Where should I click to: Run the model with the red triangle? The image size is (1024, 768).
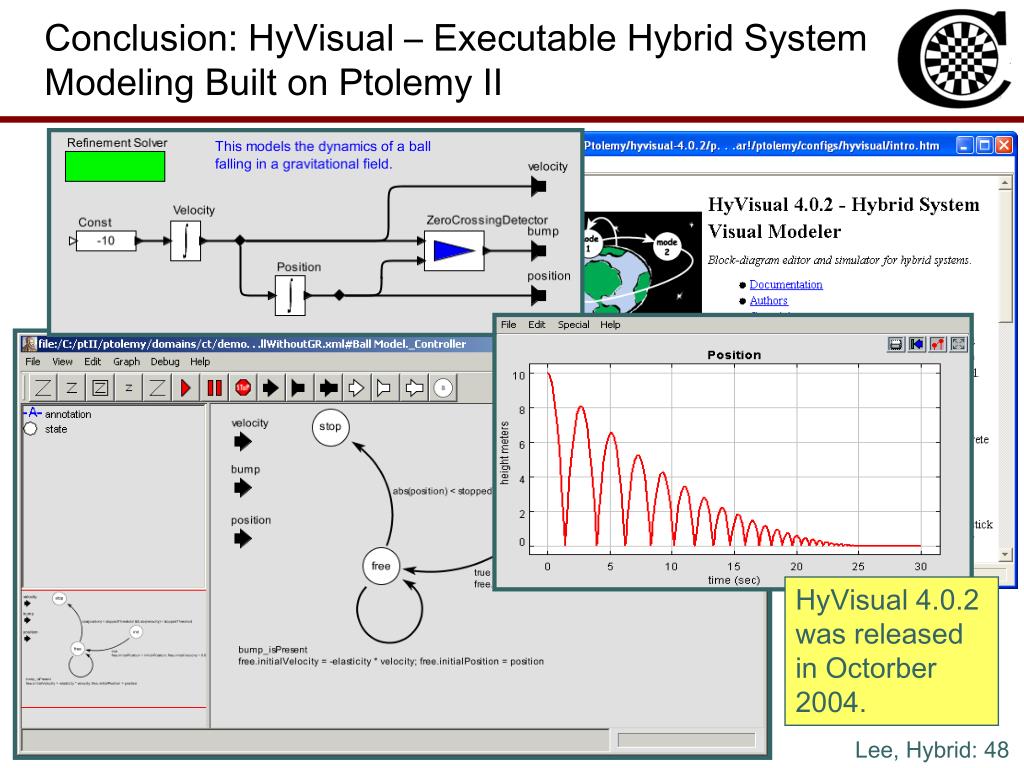click(x=185, y=388)
